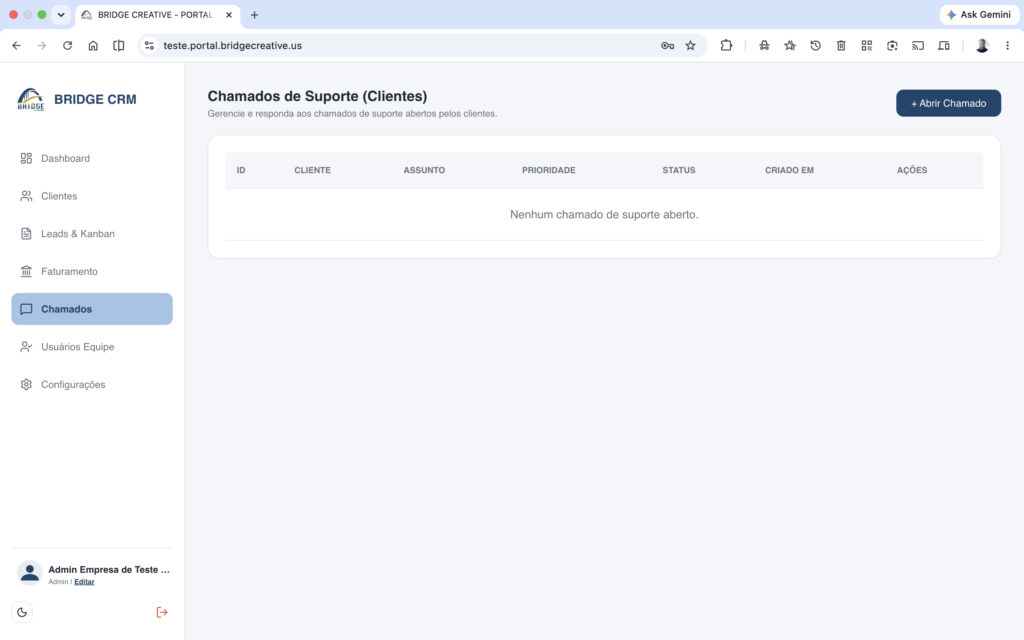Open Leads & Kanban menu item
Screen dimensions: 1024x640
point(92,234)
